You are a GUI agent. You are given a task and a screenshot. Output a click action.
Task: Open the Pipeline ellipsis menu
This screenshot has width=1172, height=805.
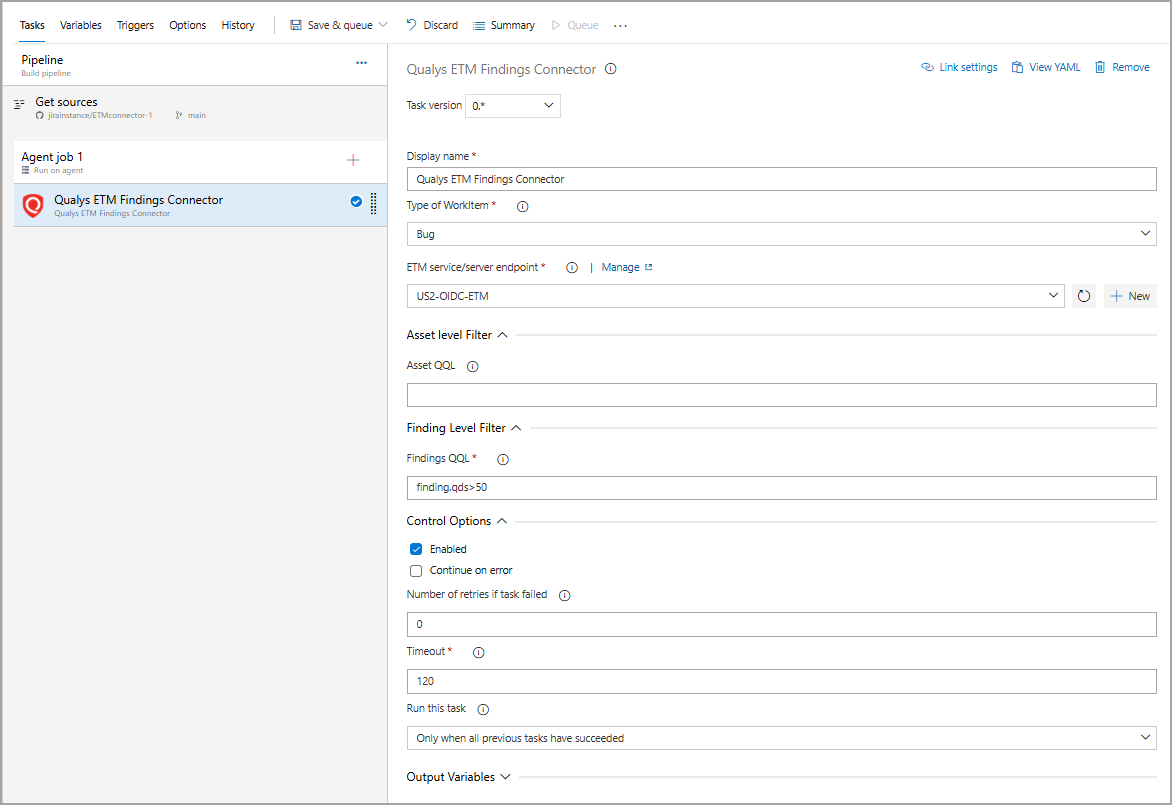point(361,62)
